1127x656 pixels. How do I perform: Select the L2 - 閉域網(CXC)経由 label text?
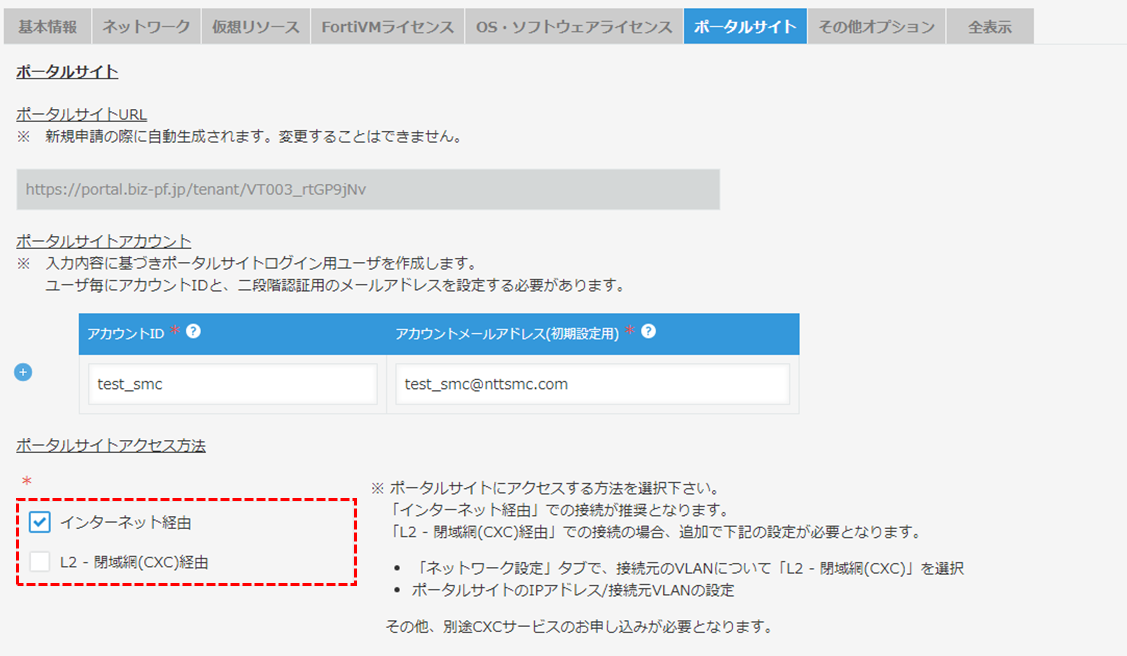coord(134,562)
